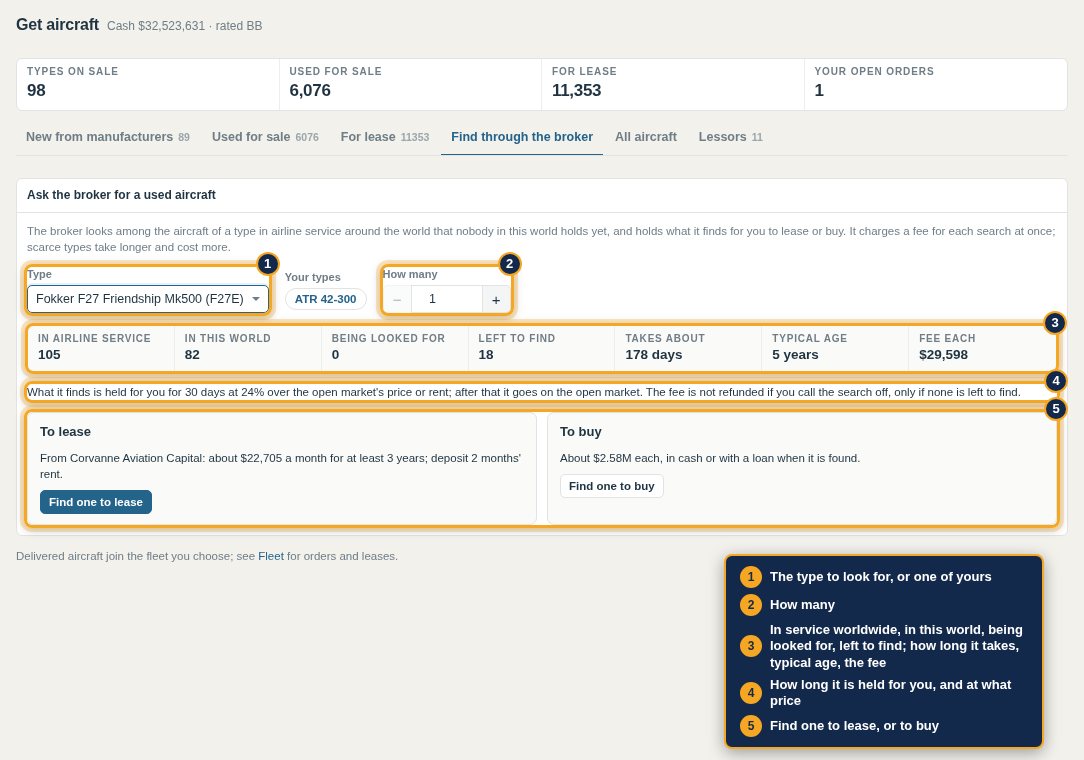
Task: Click the Types on sale value 98
Action: pyautogui.click(x=37, y=91)
